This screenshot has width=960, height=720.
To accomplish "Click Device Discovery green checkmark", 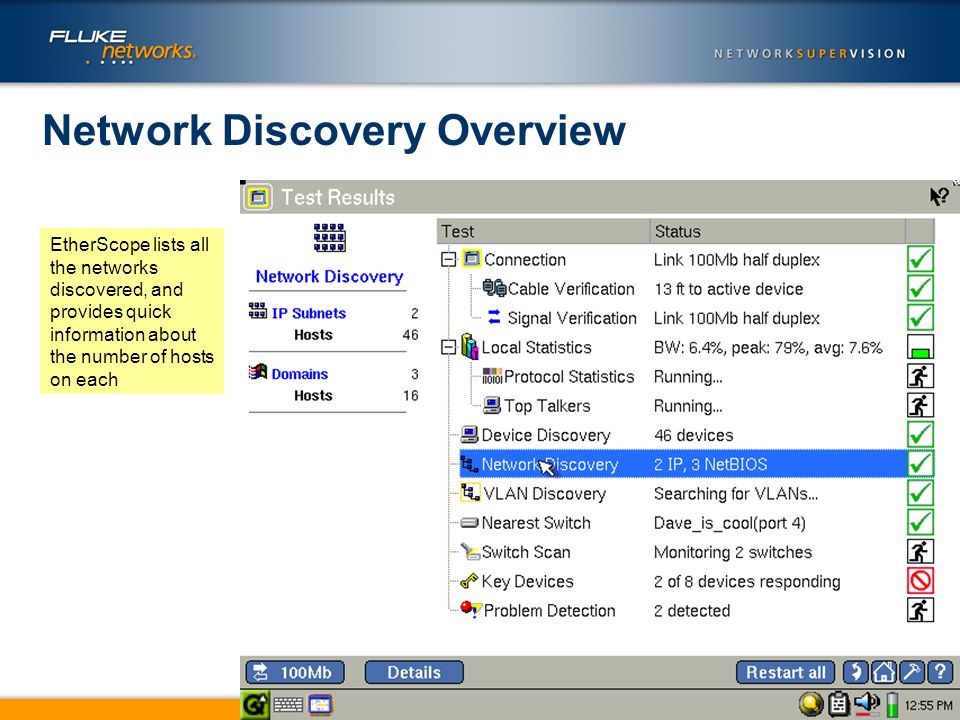I will pyautogui.click(x=920, y=434).
